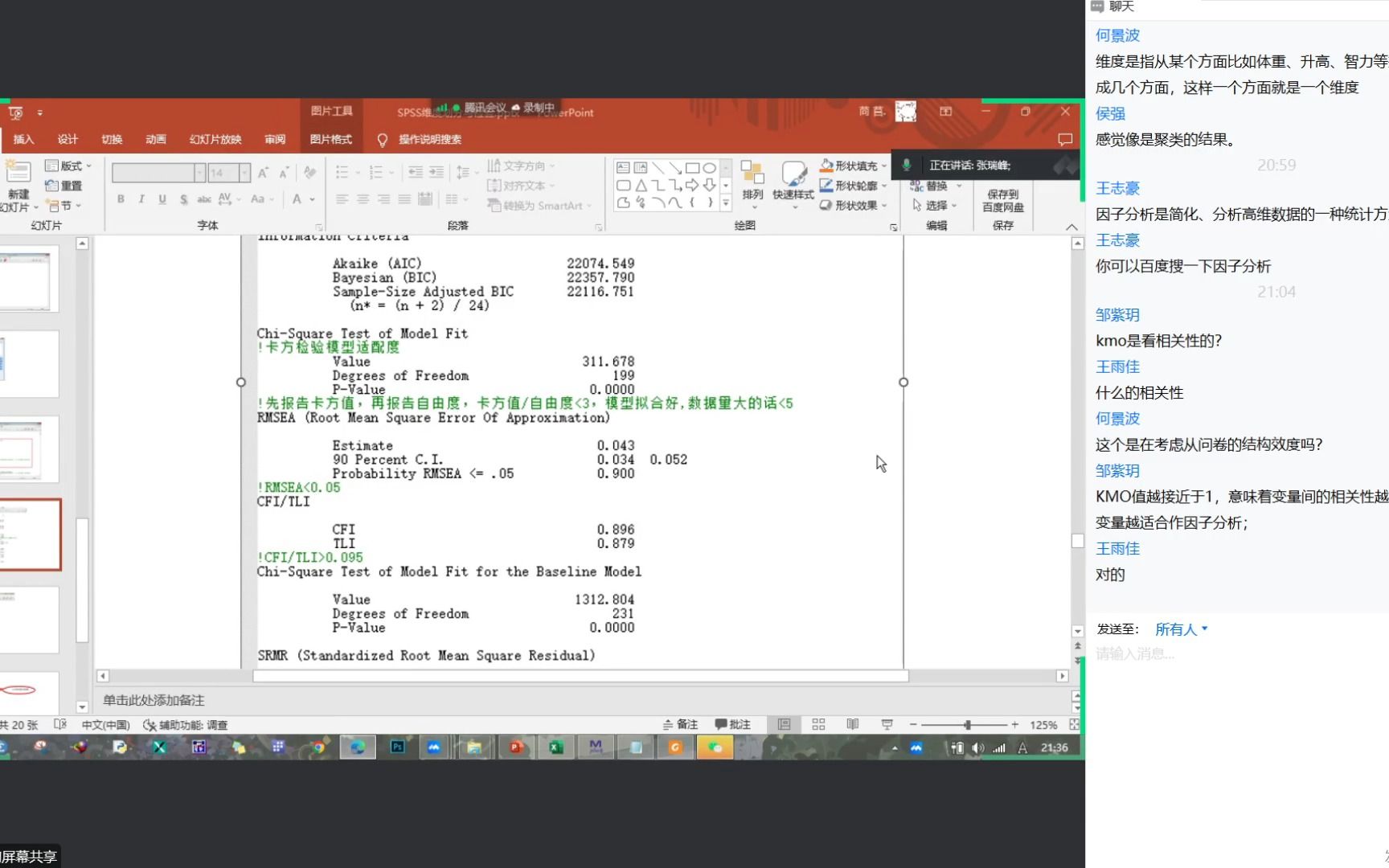
Task: Toggle Underline formatting
Action: (x=162, y=199)
